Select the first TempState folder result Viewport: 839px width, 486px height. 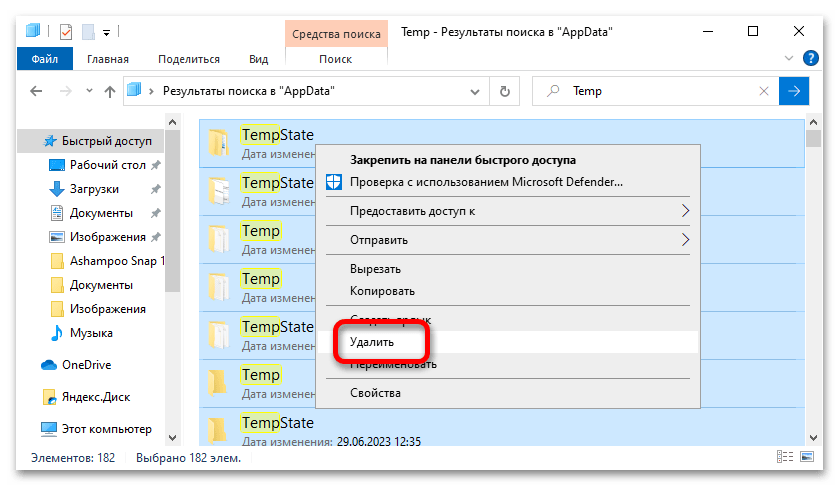501,143
